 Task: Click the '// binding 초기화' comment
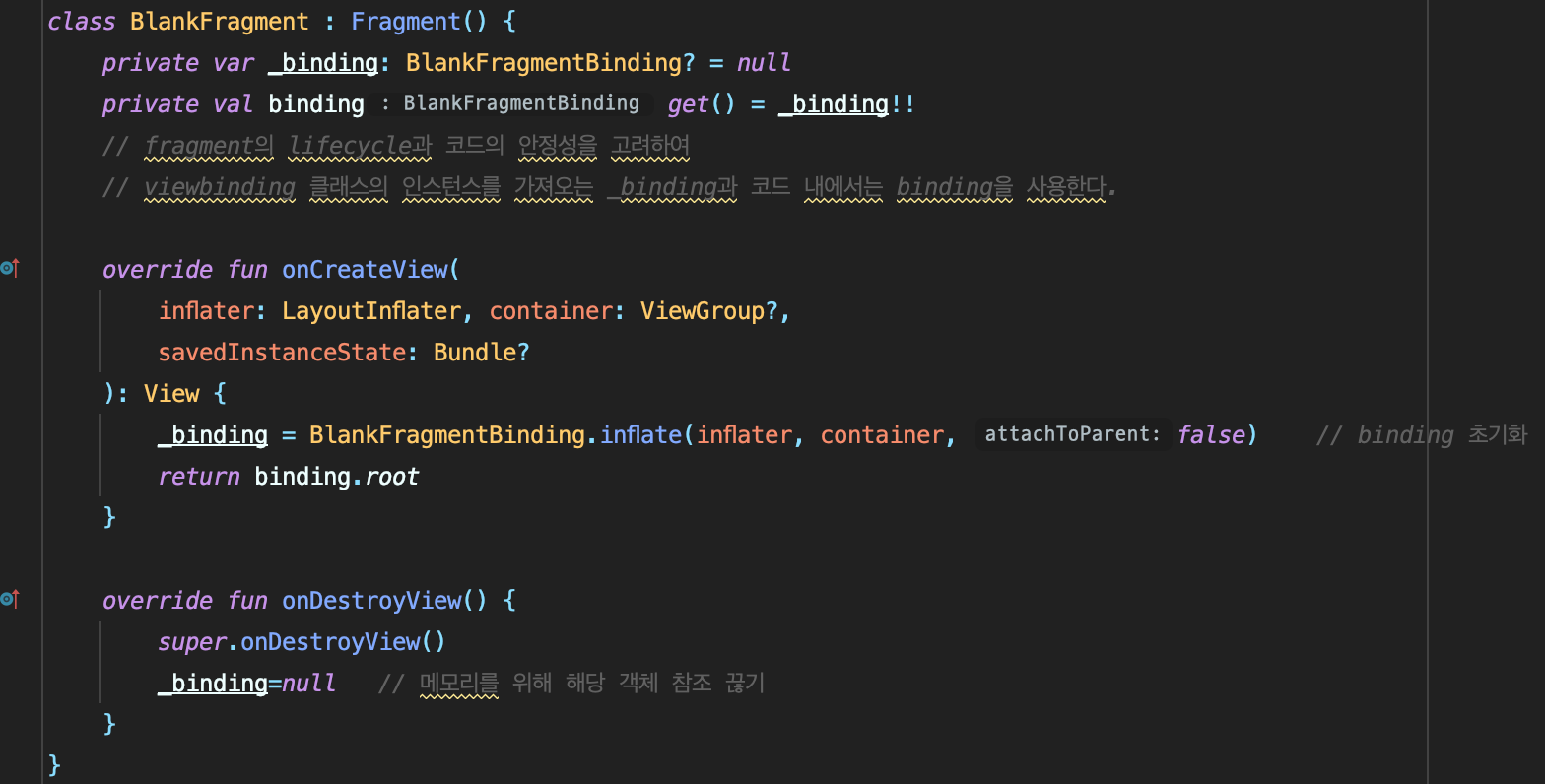tap(1421, 435)
